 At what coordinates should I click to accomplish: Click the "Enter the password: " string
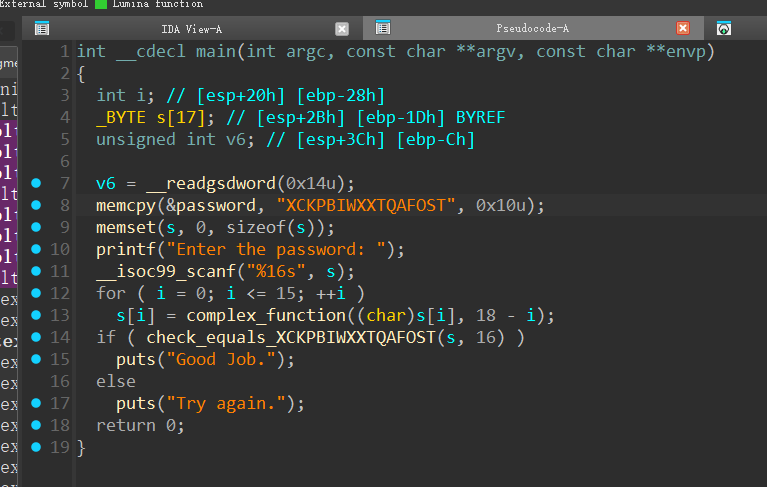[276, 249]
